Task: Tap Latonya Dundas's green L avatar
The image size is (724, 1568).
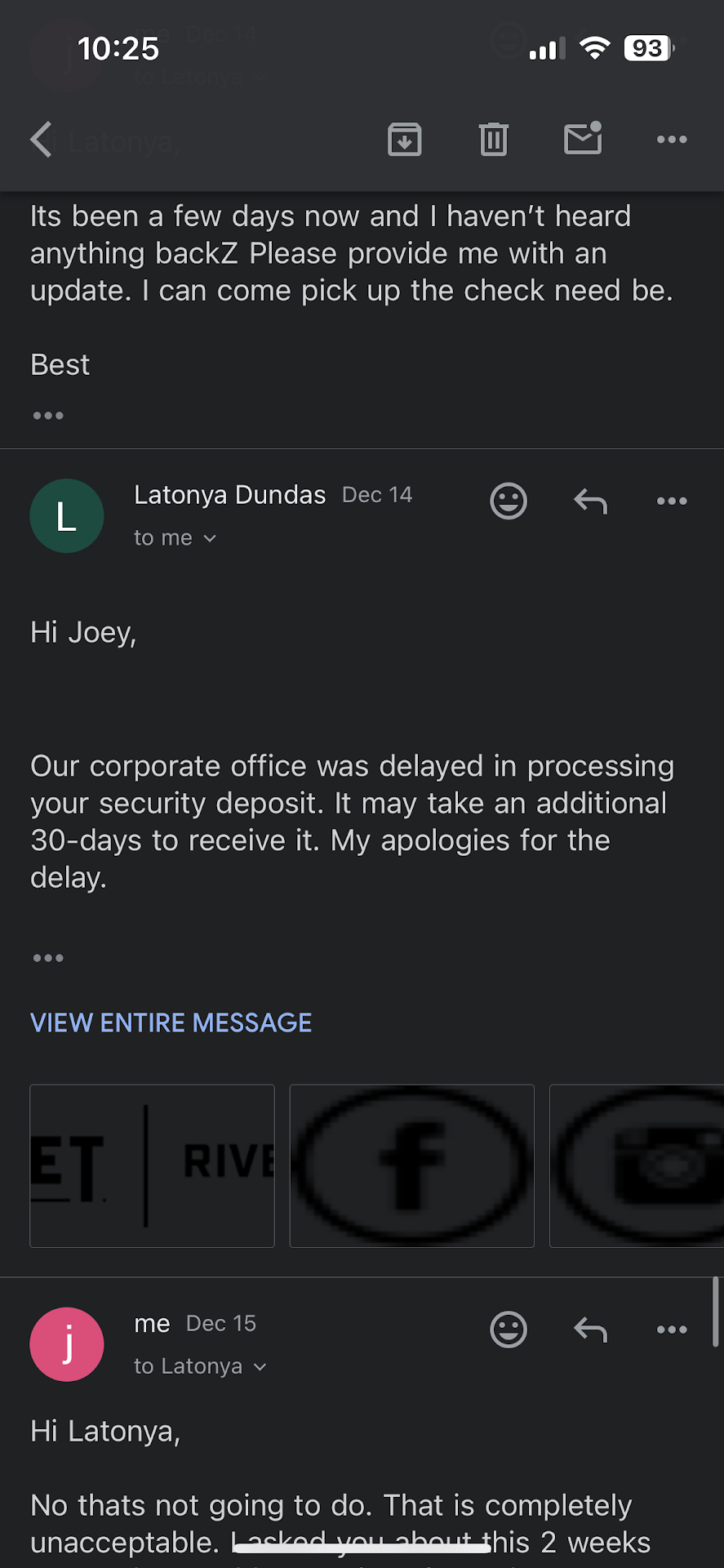Action: 67,516
